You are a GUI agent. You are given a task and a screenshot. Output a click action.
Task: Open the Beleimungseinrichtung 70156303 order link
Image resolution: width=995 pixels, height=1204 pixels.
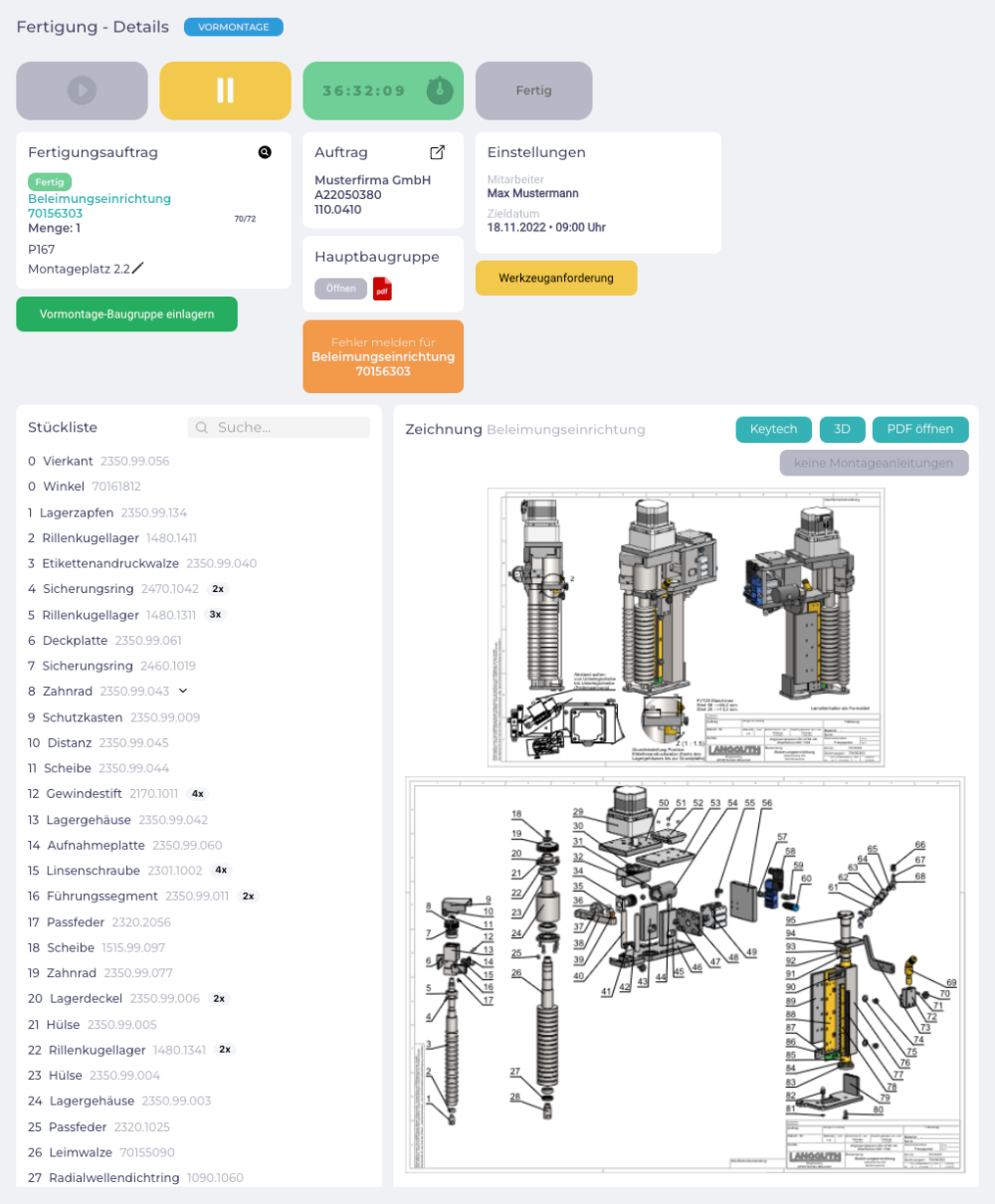(x=99, y=206)
